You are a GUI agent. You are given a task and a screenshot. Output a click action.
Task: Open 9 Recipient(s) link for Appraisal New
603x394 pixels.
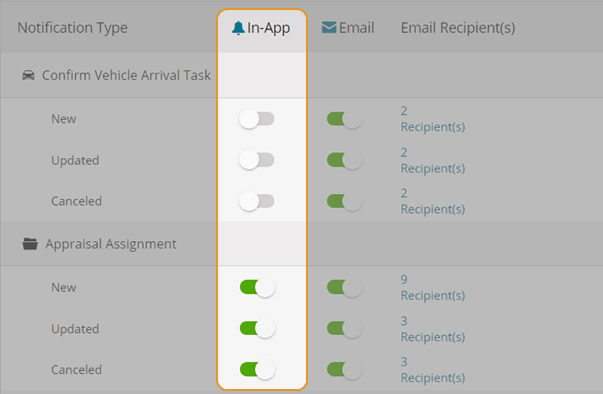pyautogui.click(x=433, y=287)
